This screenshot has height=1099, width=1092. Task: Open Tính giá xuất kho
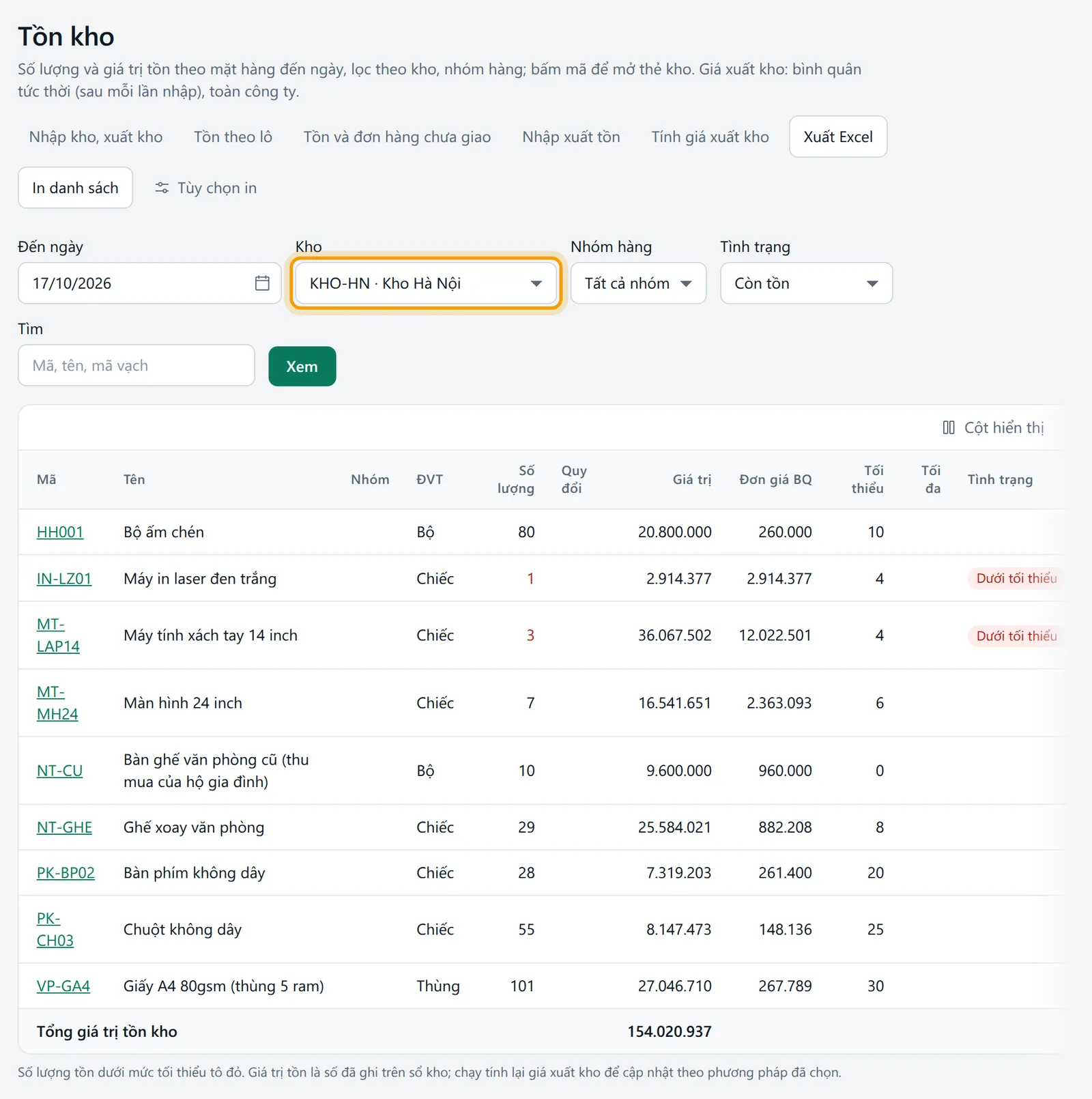710,137
